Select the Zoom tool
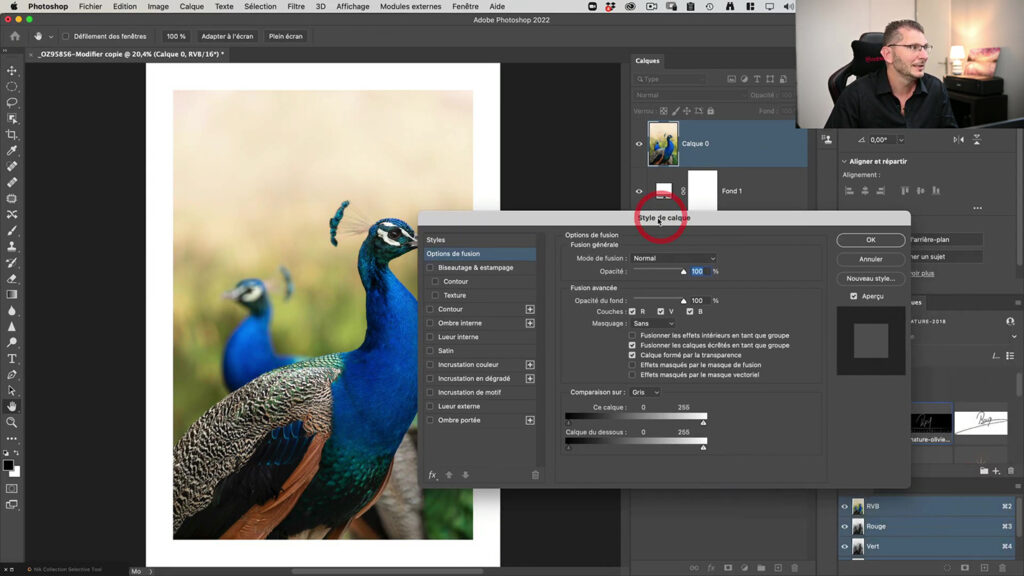The image size is (1024, 576). tap(12, 422)
